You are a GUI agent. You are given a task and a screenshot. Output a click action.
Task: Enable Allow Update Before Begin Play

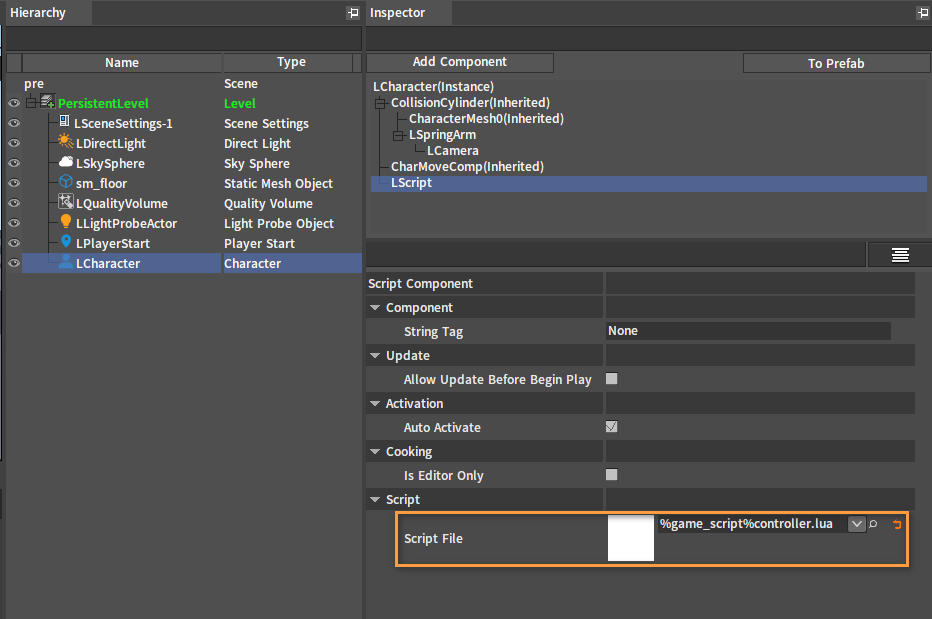(x=611, y=379)
